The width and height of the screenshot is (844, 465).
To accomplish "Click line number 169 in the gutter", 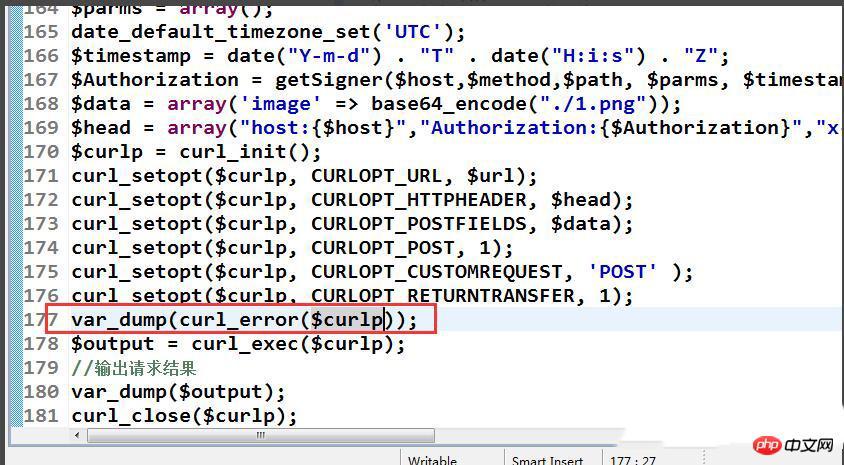I will point(41,128).
